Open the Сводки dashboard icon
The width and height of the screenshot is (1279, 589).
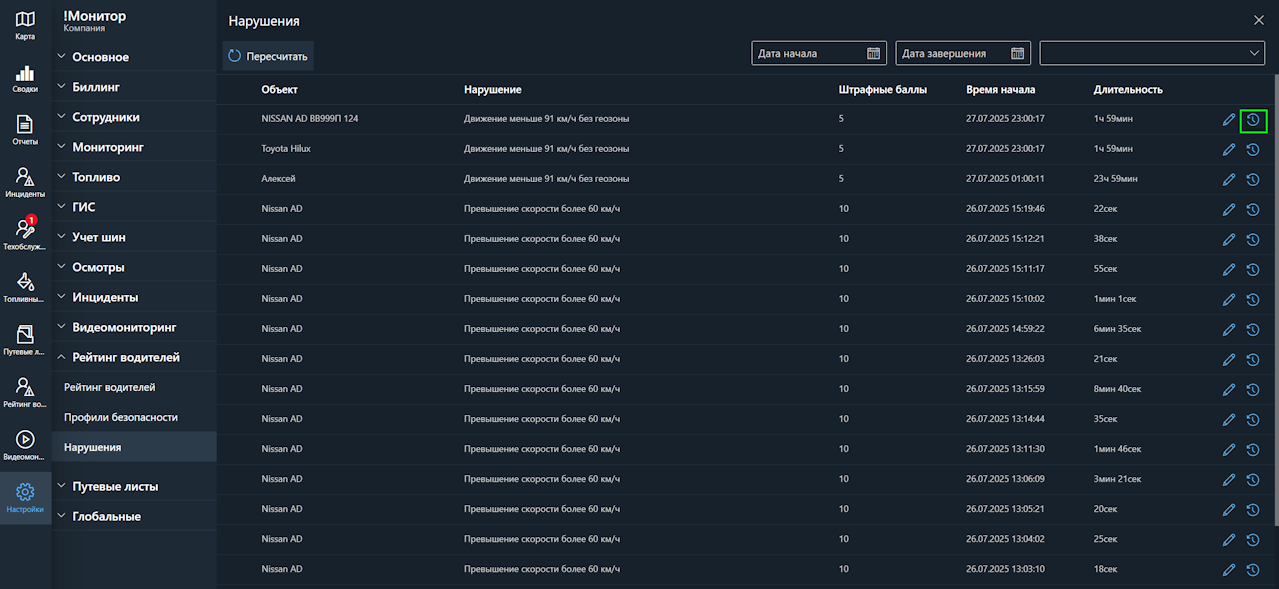(x=25, y=79)
